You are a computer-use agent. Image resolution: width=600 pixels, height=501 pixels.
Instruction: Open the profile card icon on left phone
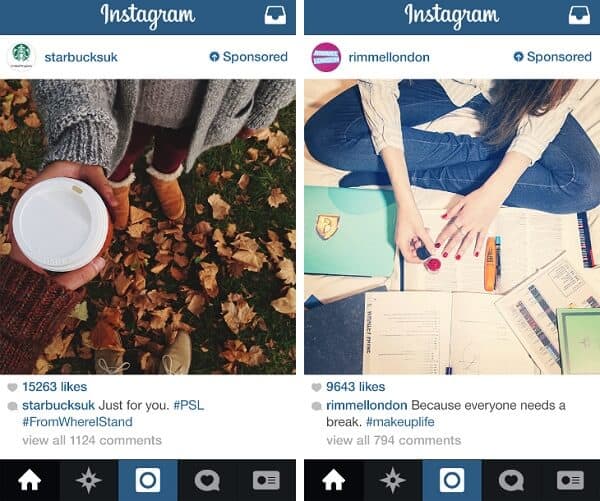pyautogui.click(x=266, y=480)
